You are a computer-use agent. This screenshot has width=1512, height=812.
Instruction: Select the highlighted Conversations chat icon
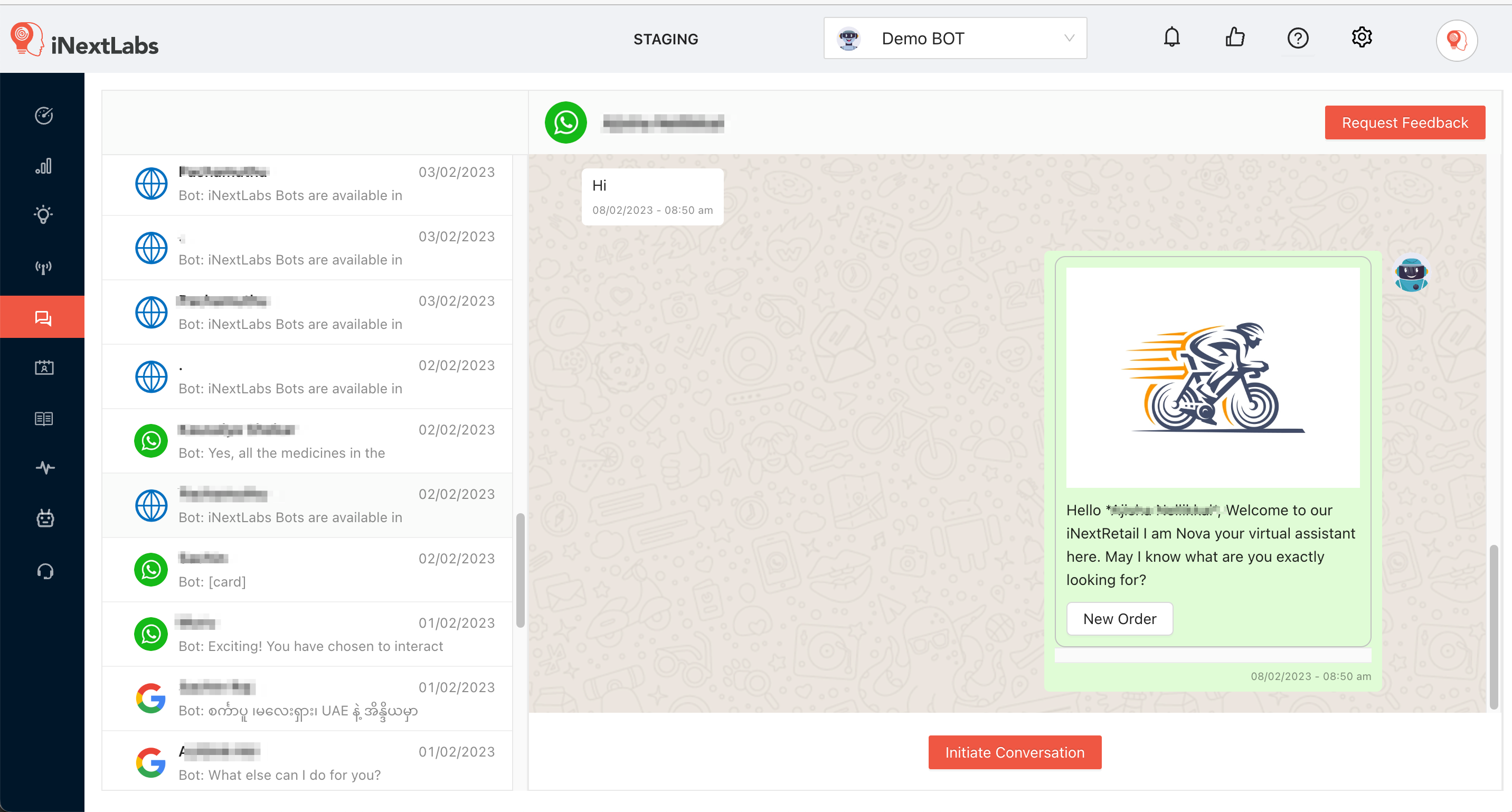pyautogui.click(x=43, y=317)
